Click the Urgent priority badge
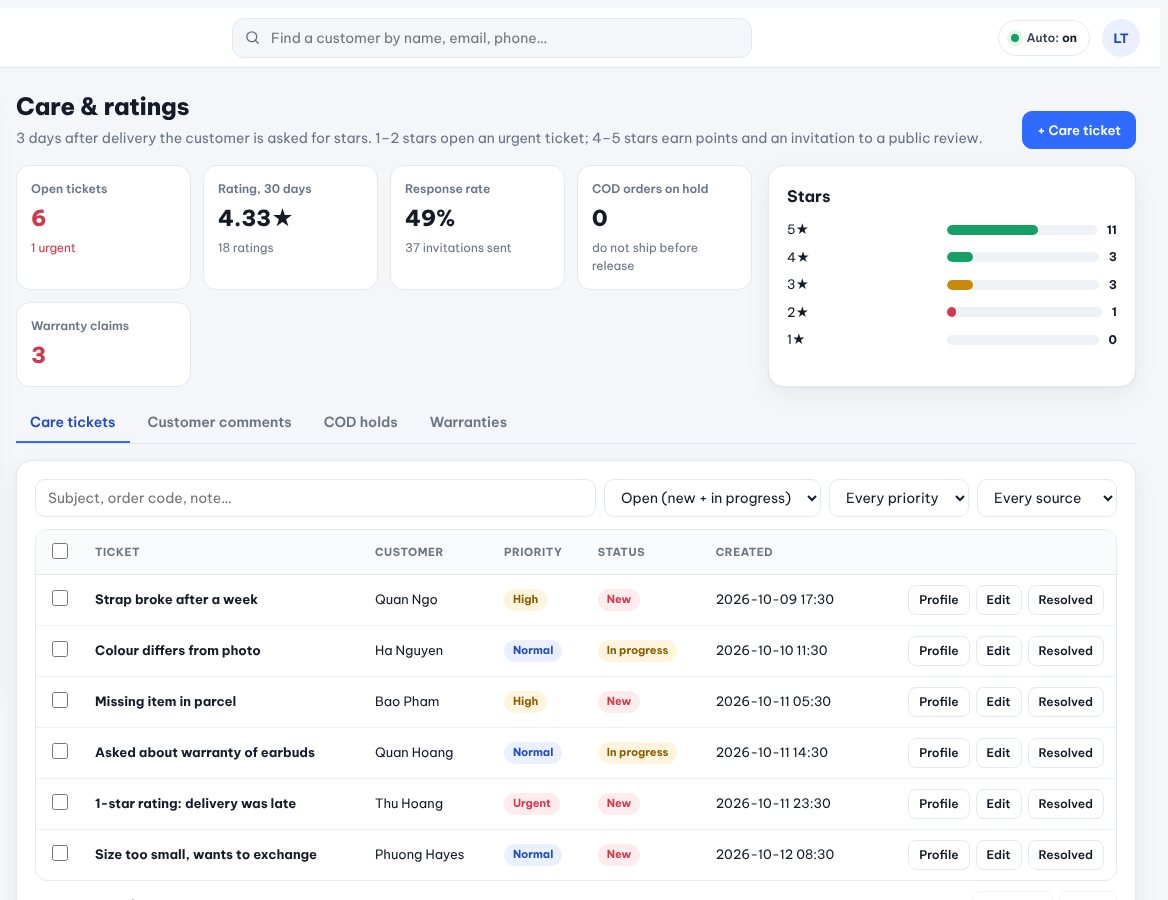This screenshot has width=1168, height=900. tap(532, 803)
